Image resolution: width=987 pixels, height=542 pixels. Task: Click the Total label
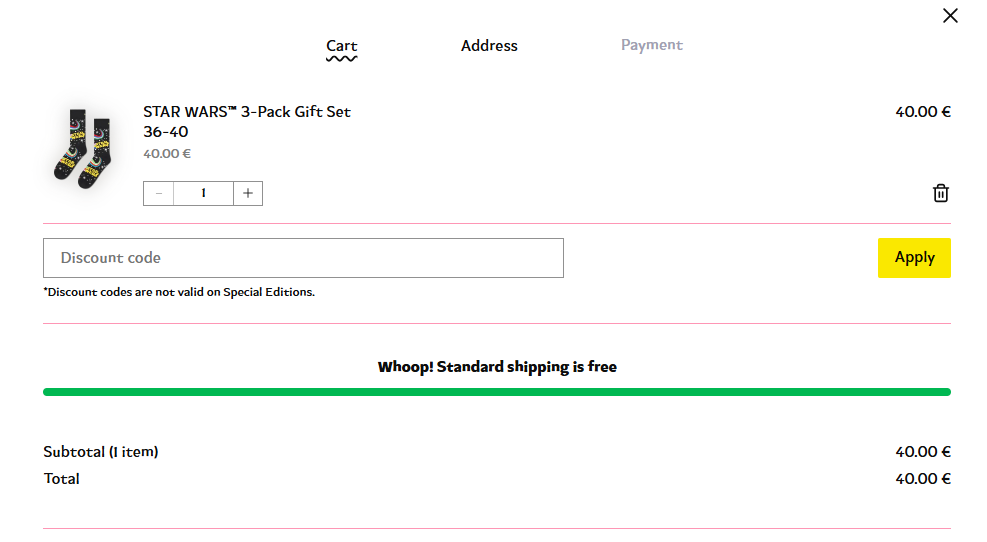click(x=62, y=479)
